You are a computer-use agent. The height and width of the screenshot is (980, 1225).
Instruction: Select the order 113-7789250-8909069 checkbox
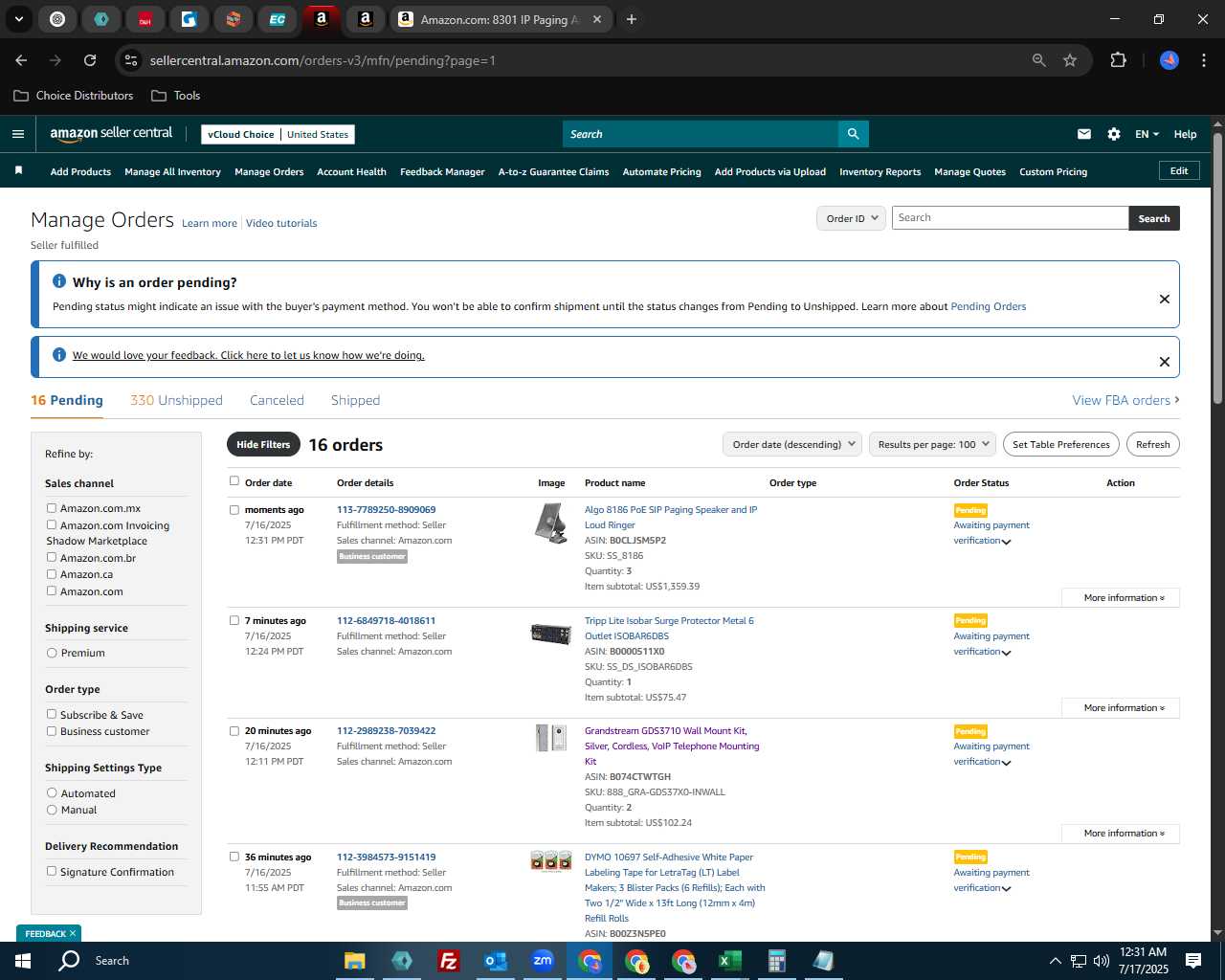pyautogui.click(x=234, y=510)
